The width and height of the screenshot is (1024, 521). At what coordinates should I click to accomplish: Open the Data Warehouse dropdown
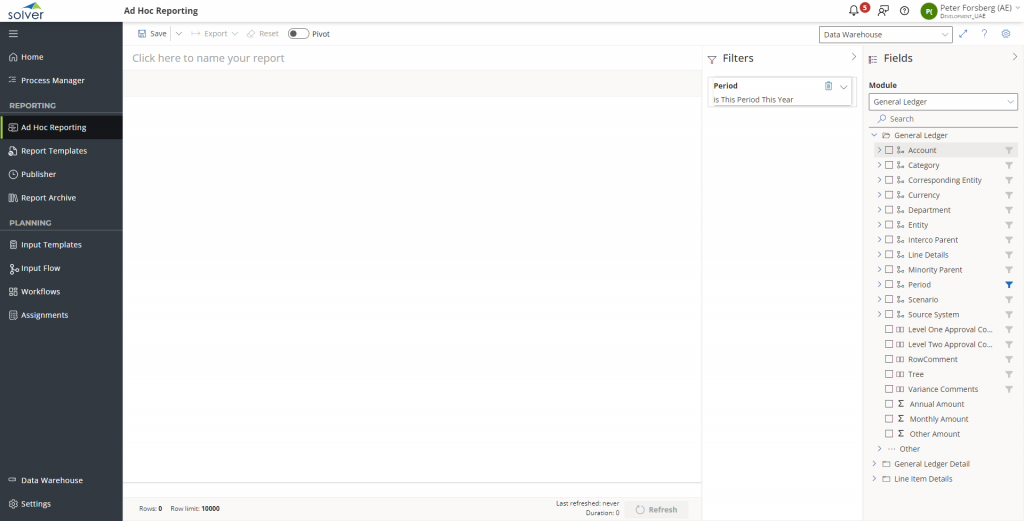tap(886, 35)
